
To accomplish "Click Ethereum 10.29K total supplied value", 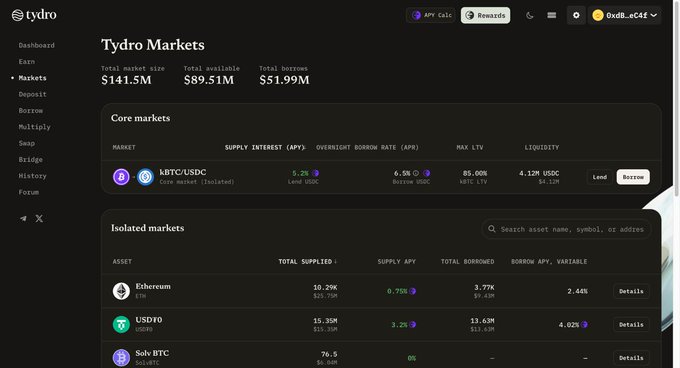I will pos(325,287).
